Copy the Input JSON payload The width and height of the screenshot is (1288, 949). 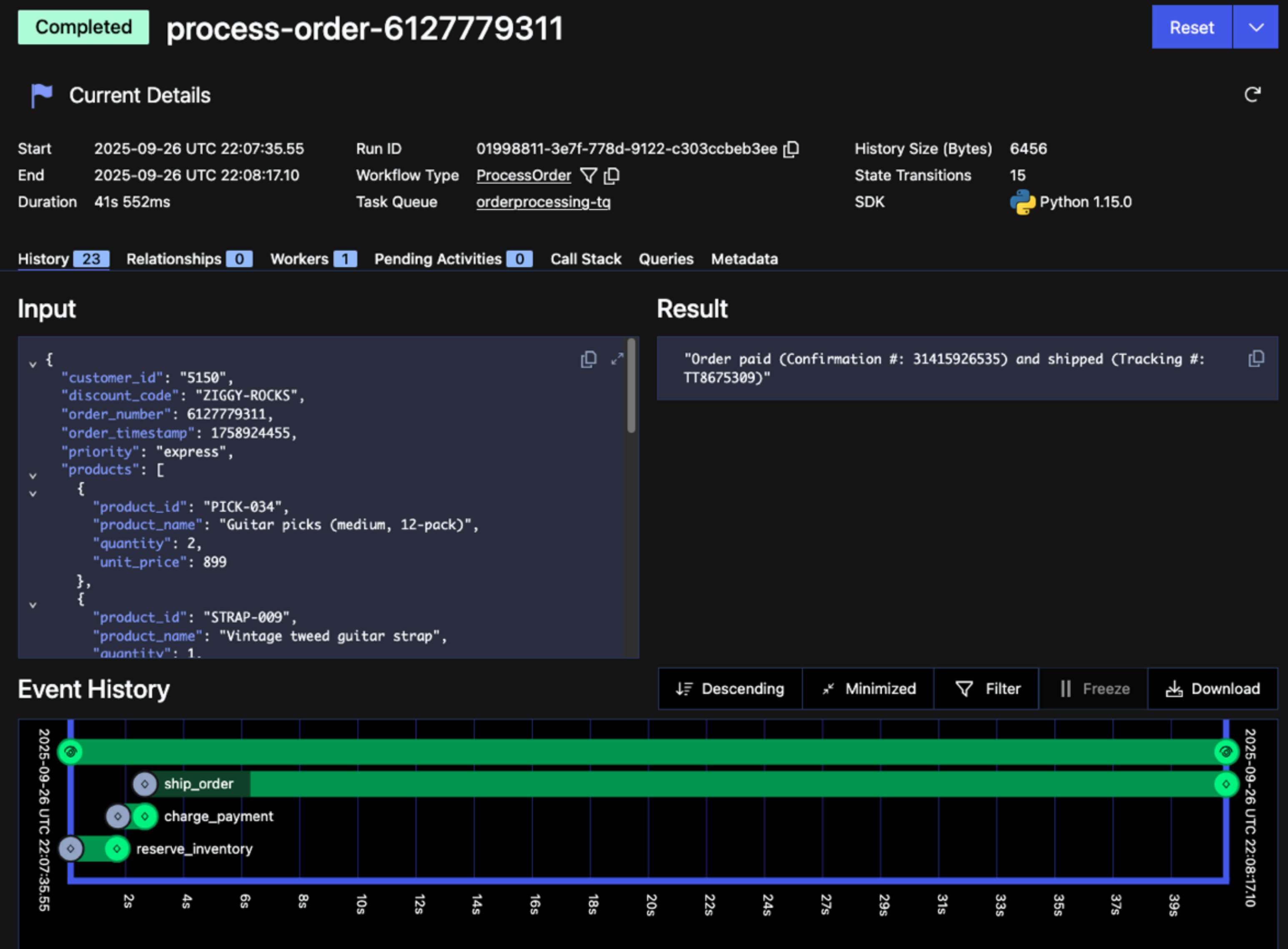pyautogui.click(x=589, y=359)
